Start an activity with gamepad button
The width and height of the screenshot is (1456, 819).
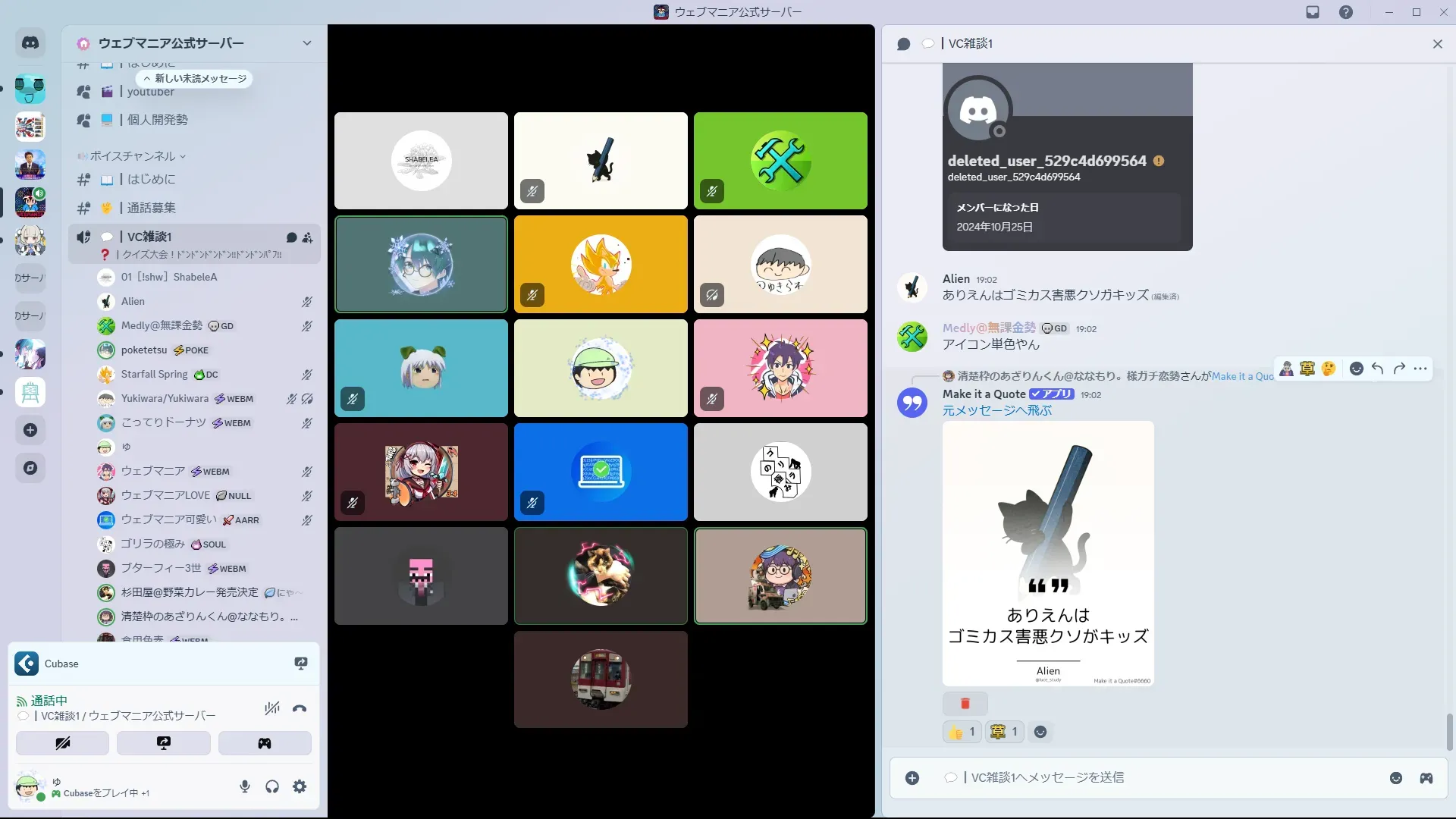[265, 743]
